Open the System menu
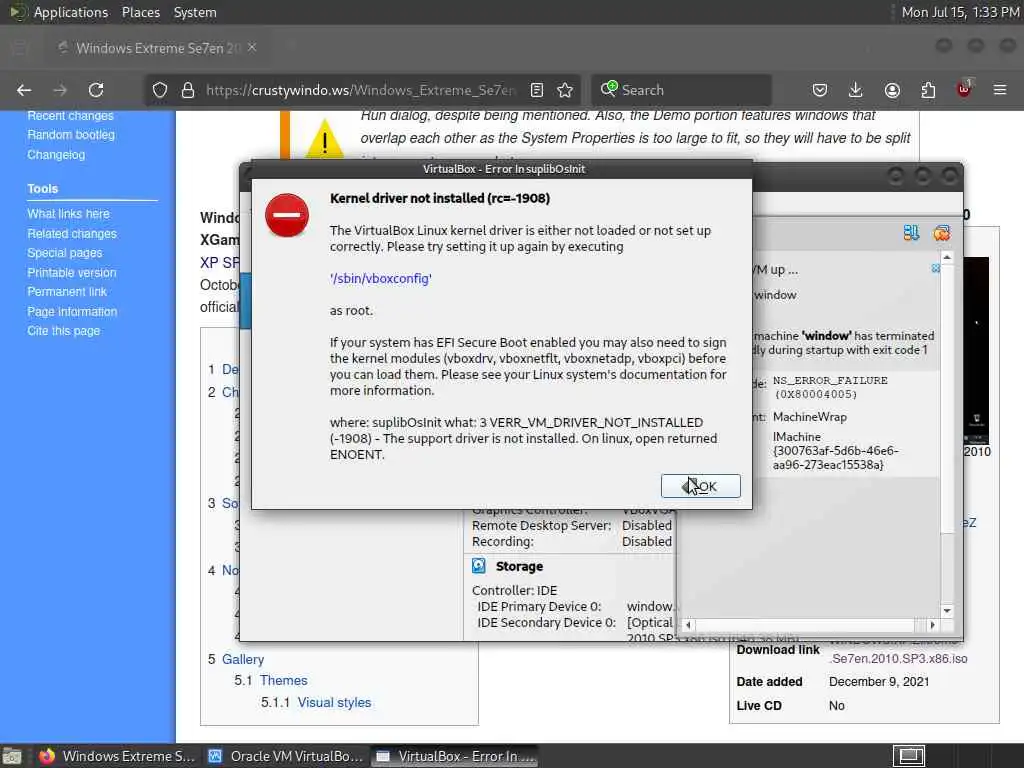The height and width of the screenshot is (768, 1024). click(x=195, y=12)
